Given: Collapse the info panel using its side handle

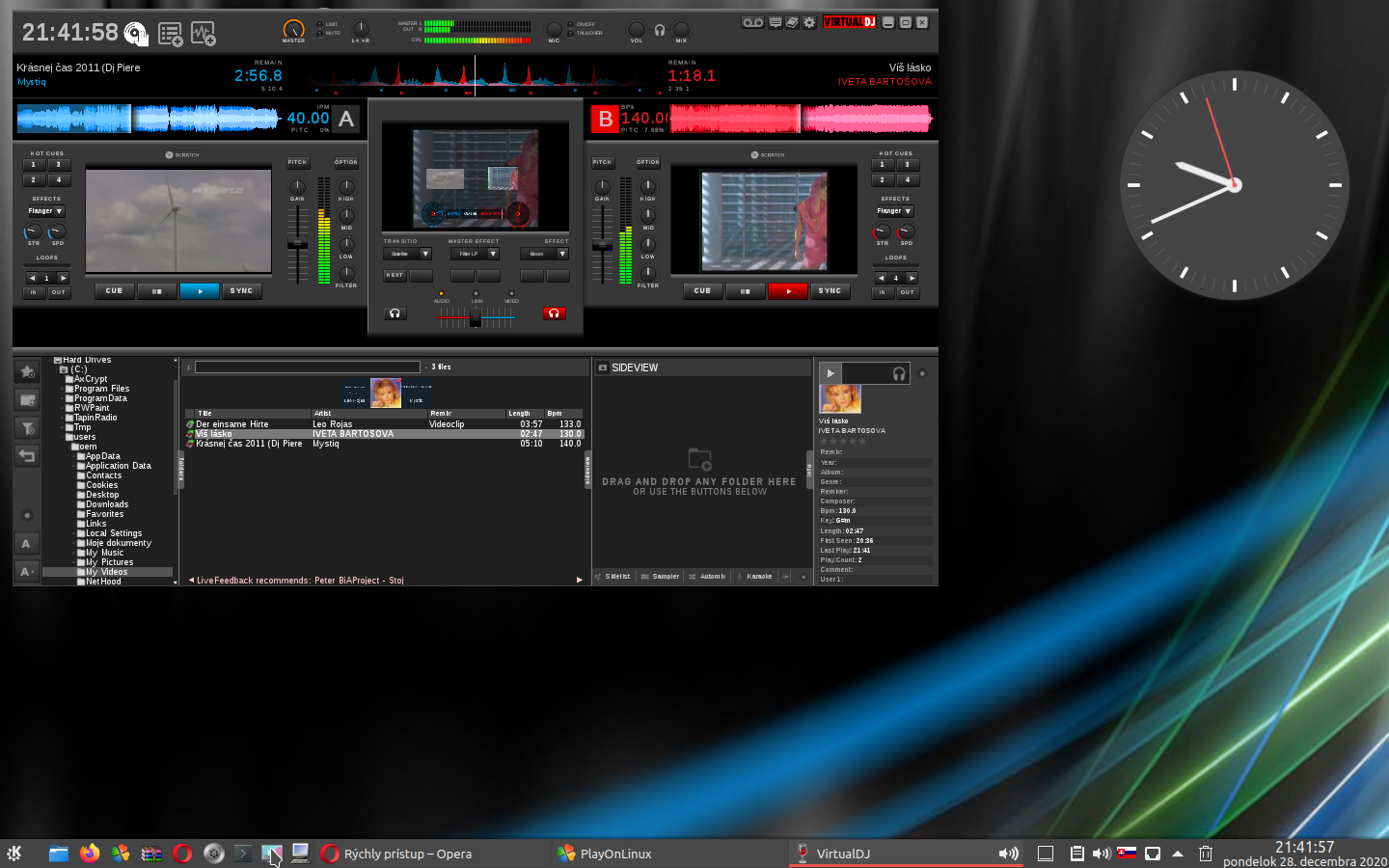Looking at the screenshot, I should (809, 470).
